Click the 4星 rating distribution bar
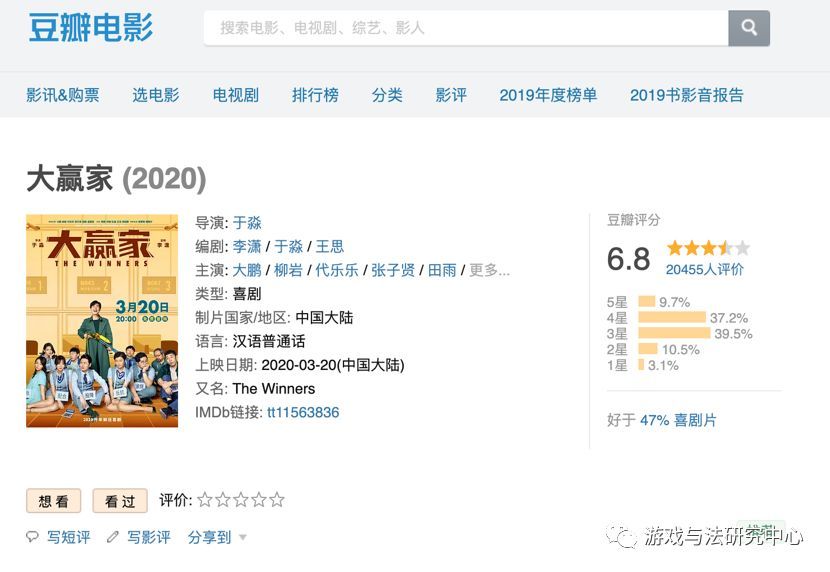The image size is (830, 572). point(672,318)
